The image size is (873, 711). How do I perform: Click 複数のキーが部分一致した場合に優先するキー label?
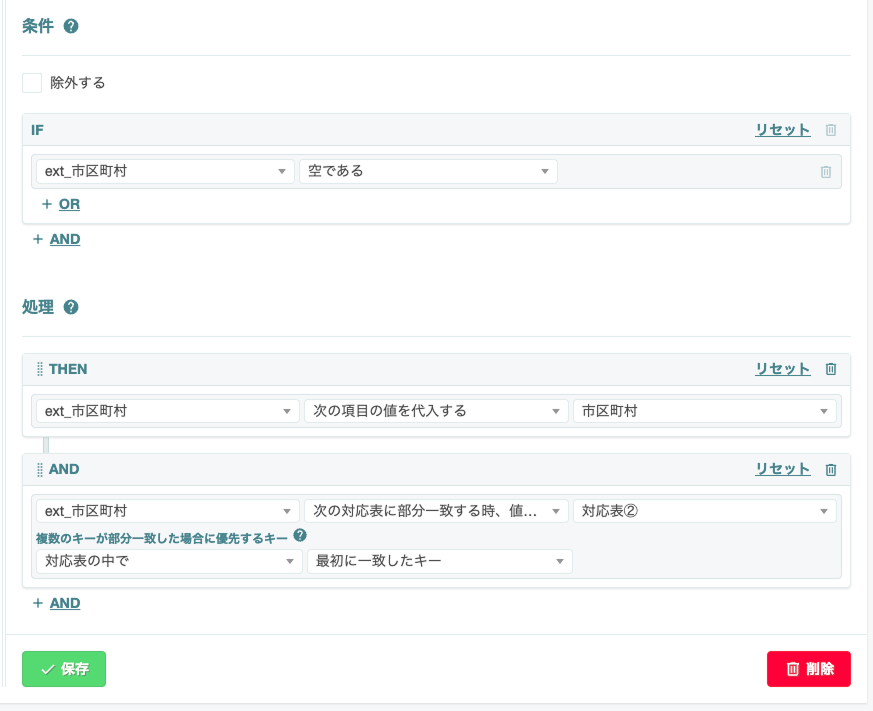pos(161,538)
